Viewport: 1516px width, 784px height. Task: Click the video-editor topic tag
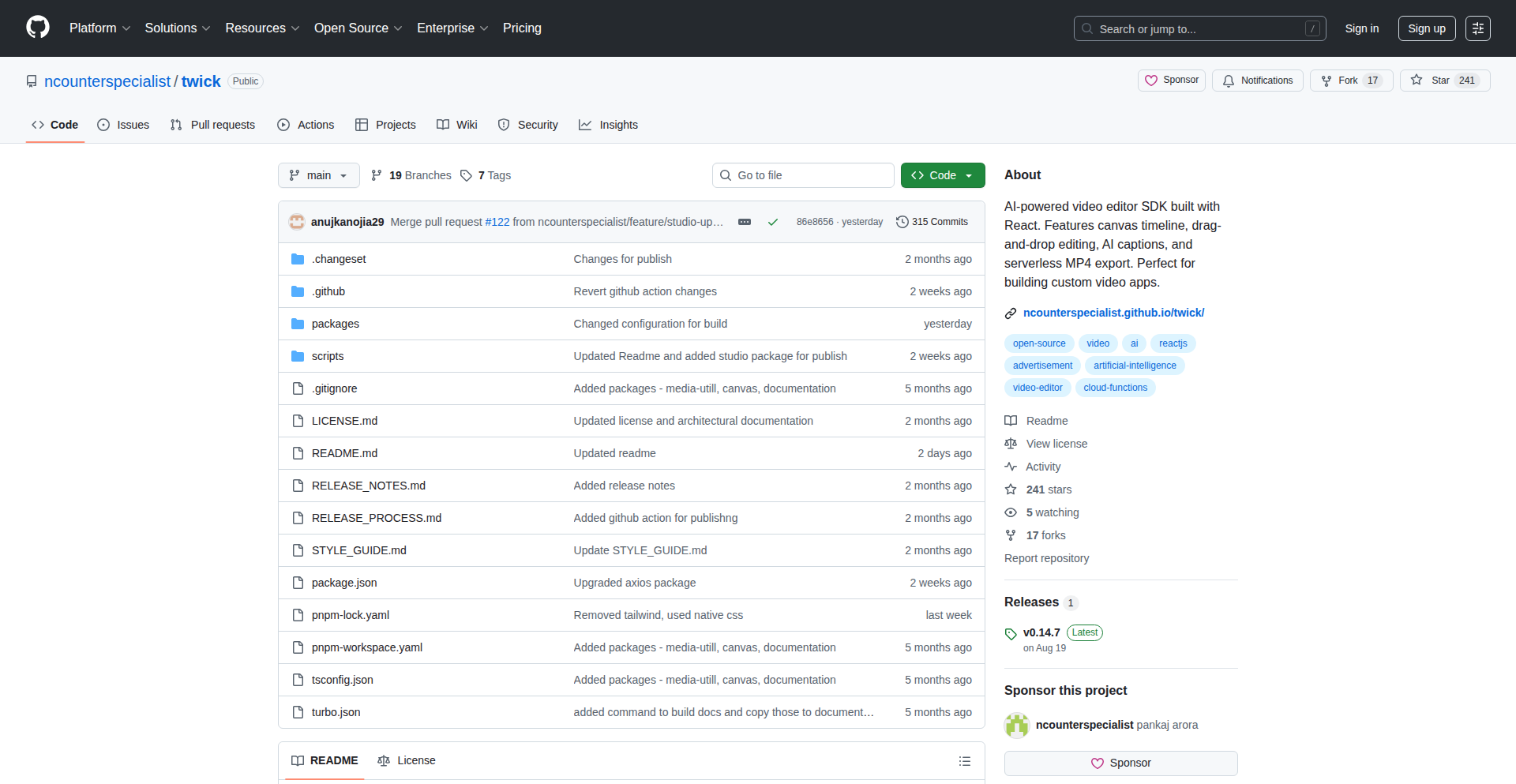click(x=1038, y=388)
